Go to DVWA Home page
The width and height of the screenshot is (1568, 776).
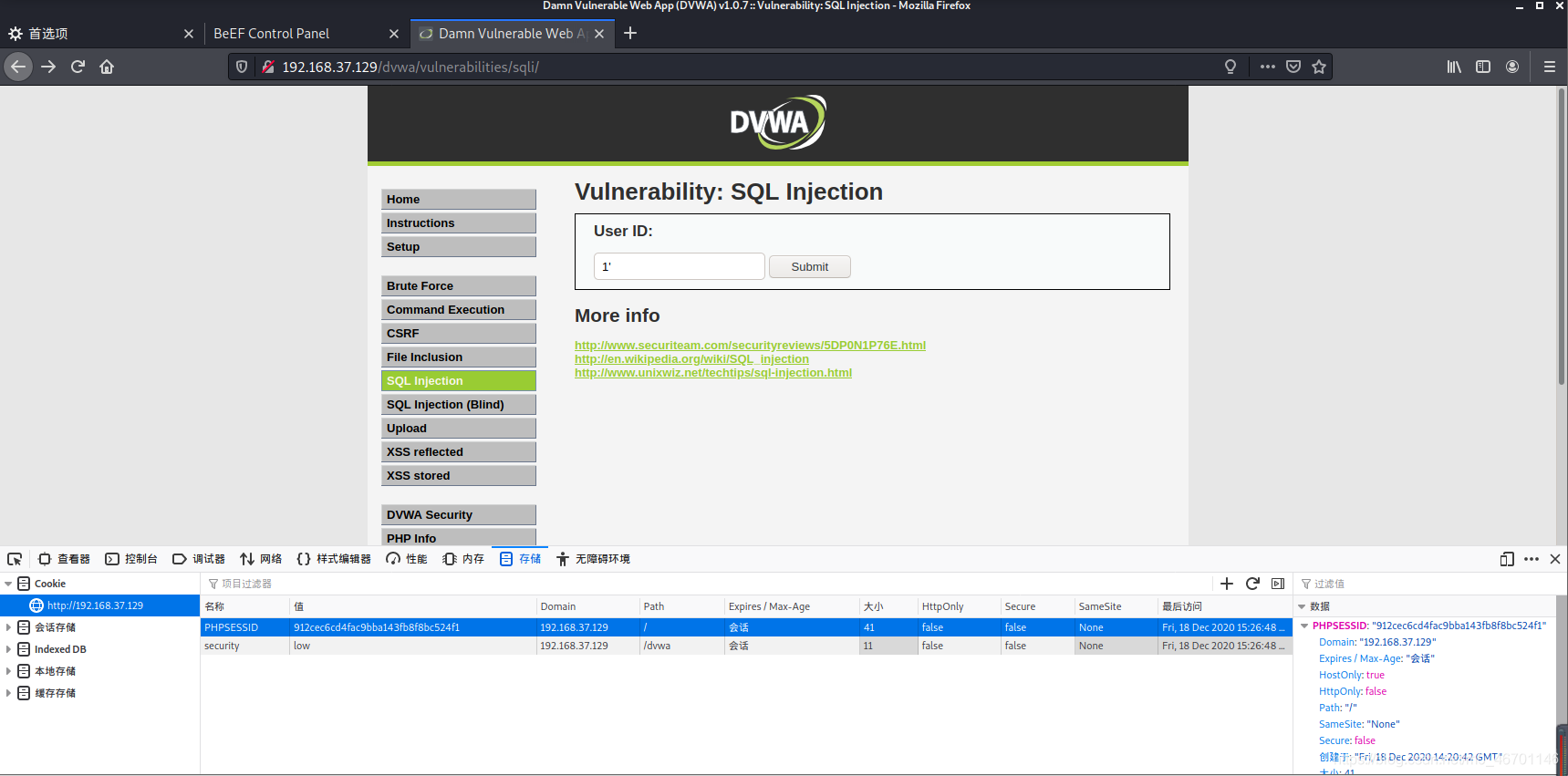459,200
